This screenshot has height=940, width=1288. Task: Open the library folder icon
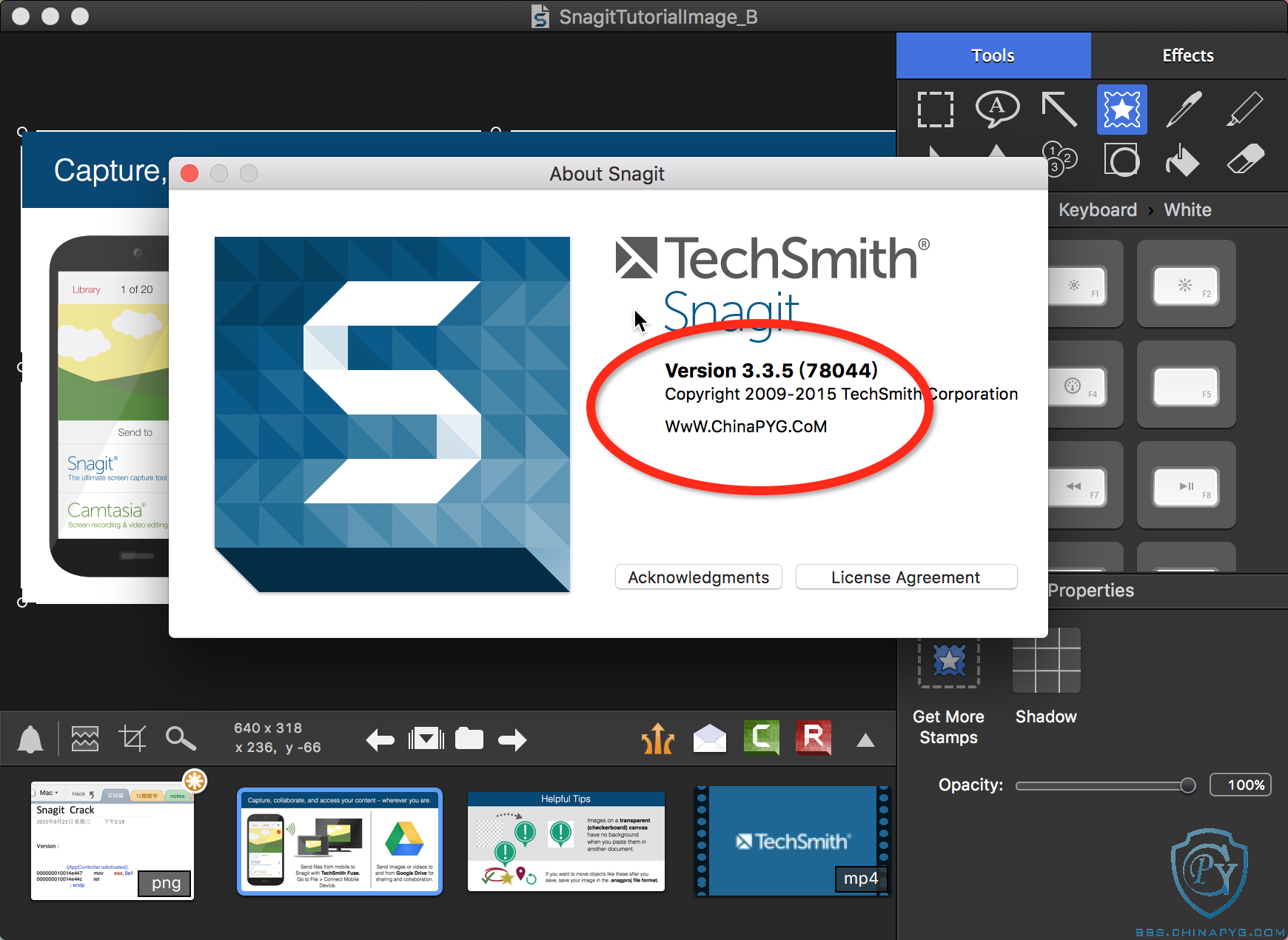tap(469, 739)
